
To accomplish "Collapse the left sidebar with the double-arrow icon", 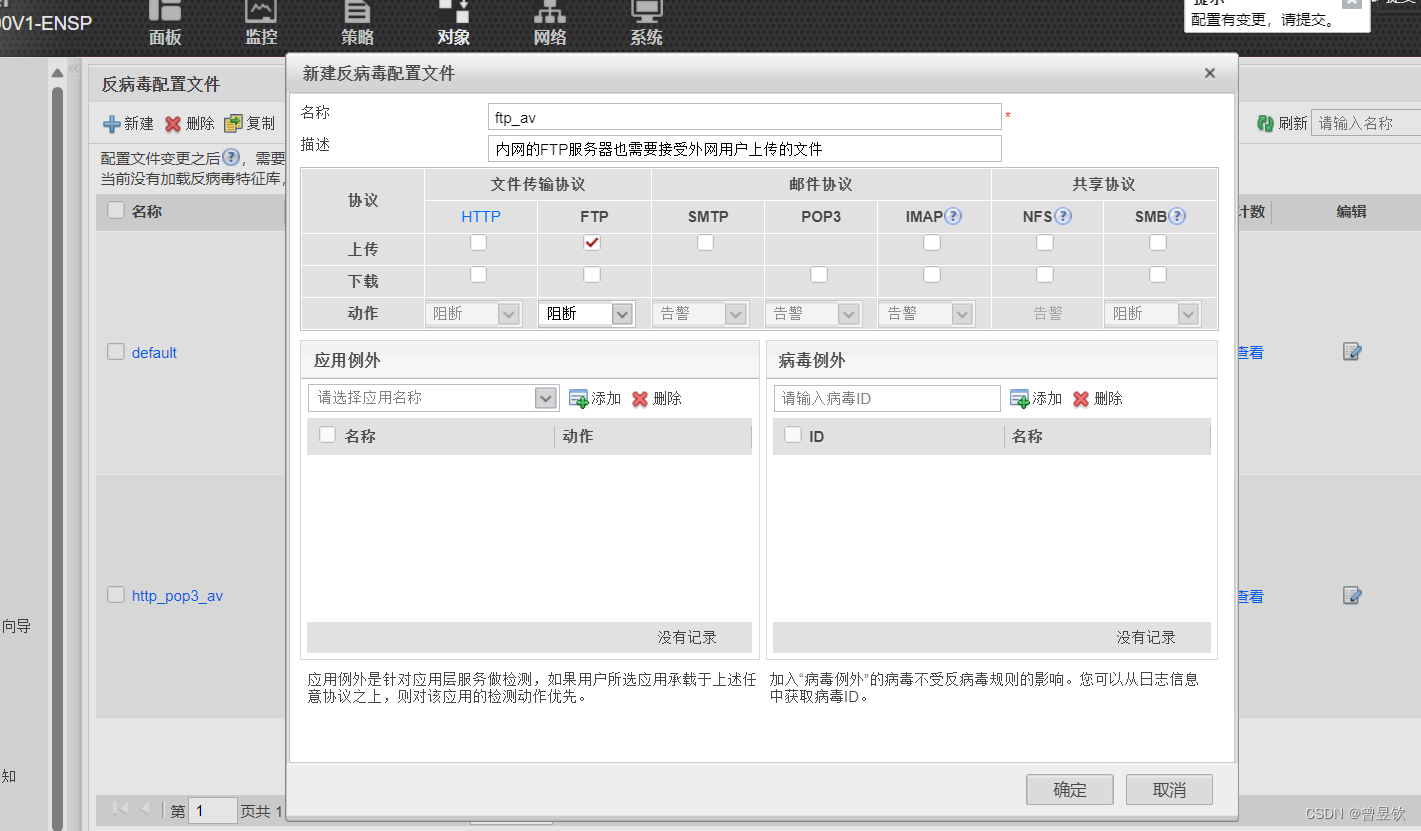I will (73, 70).
